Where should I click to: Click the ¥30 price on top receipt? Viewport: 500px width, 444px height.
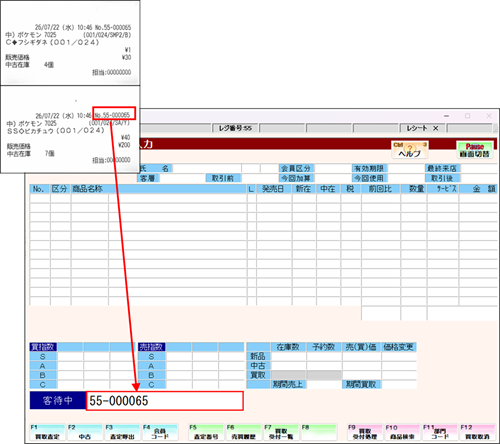(x=126, y=57)
